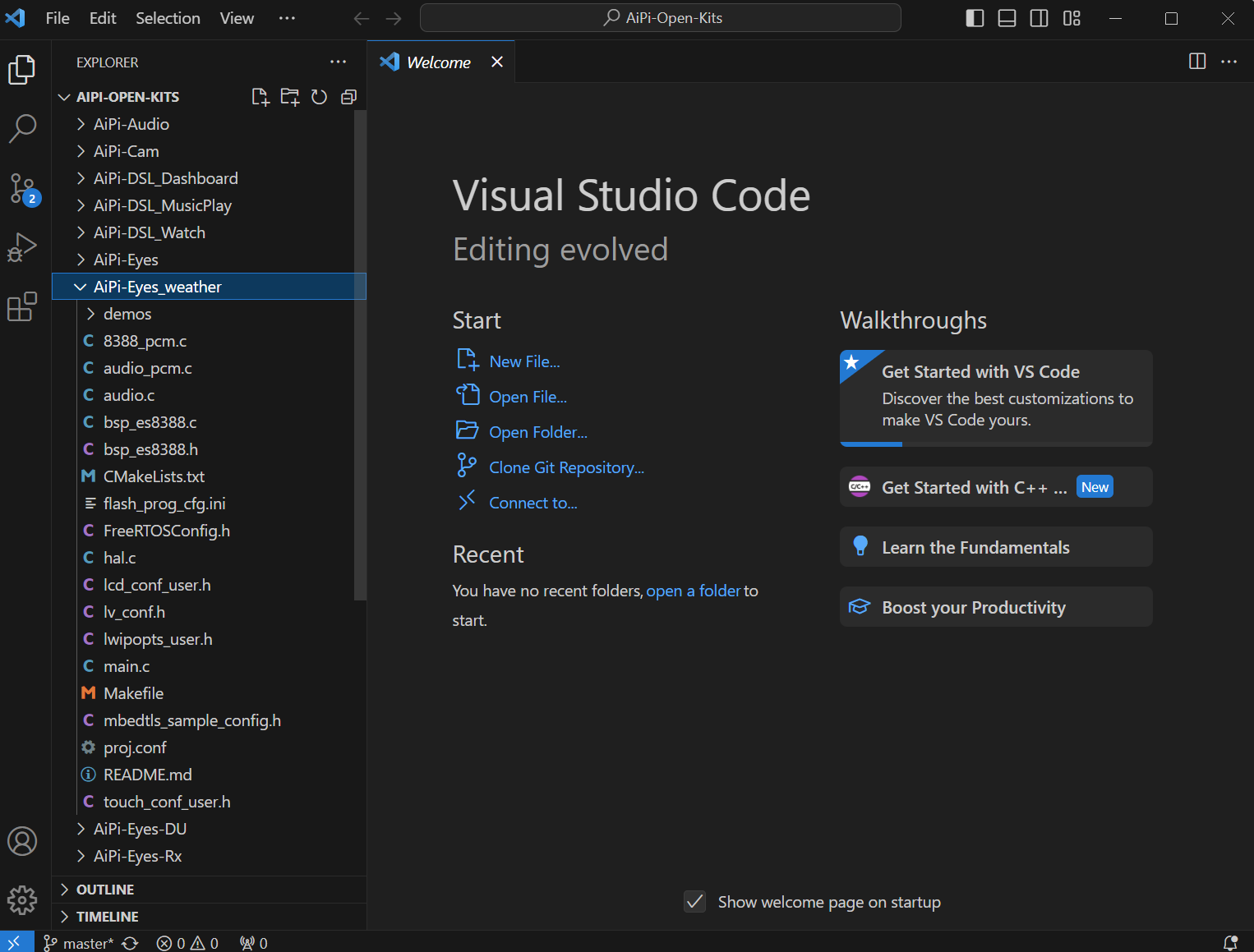
Task: Open Boost your Productivity walkthrough
Action: click(996, 607)
